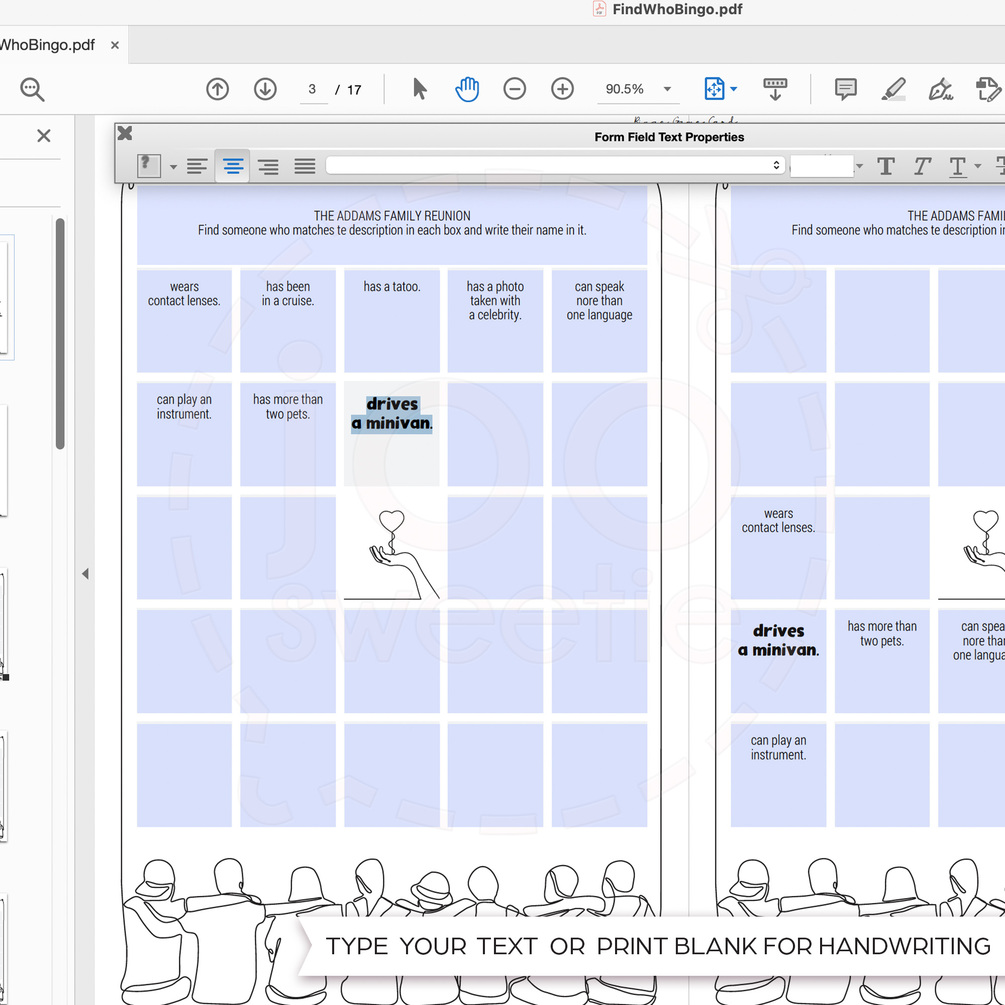Open the font name combo box

click(x=555, y=165)
